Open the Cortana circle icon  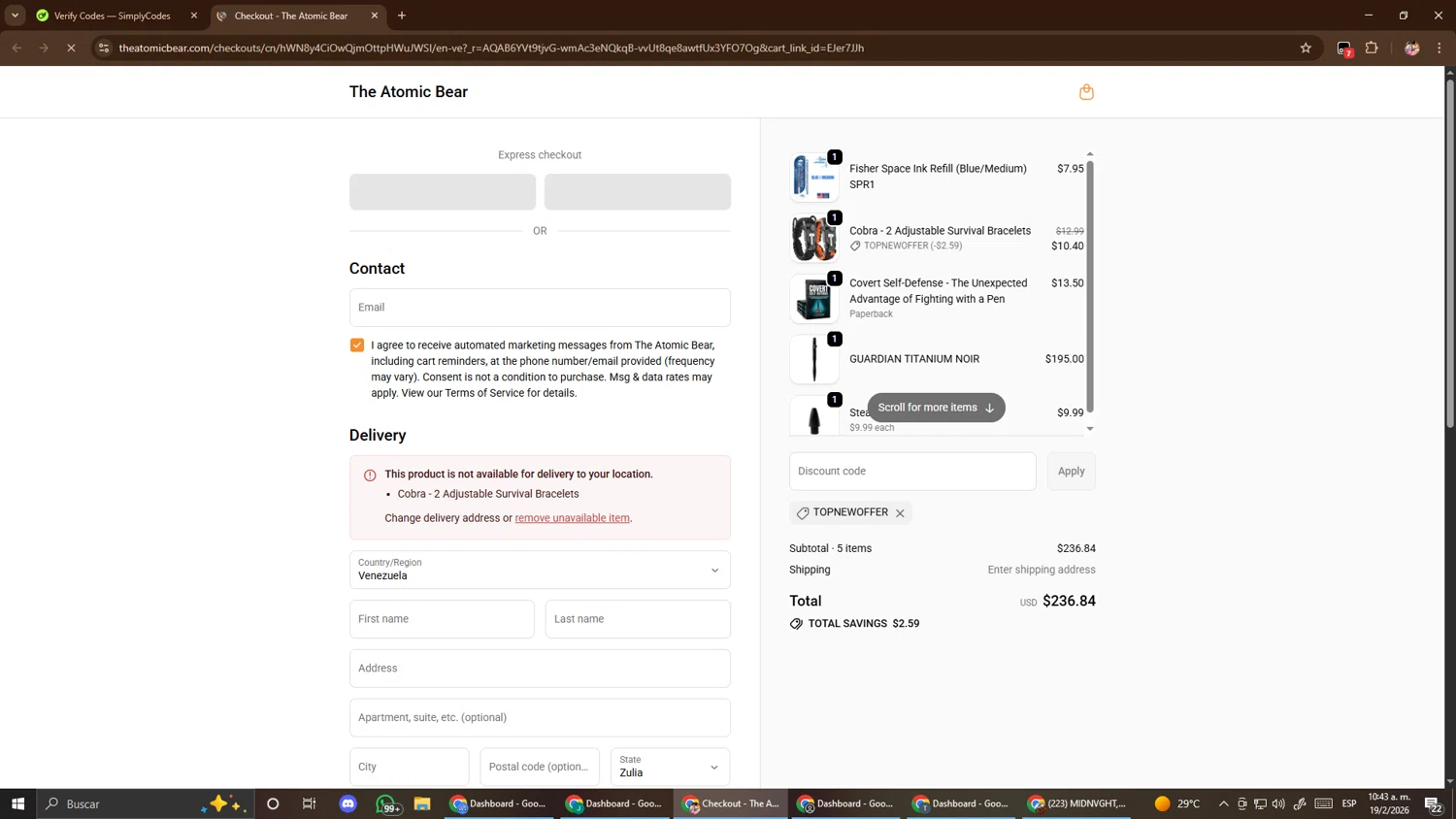tap(273, 803)
